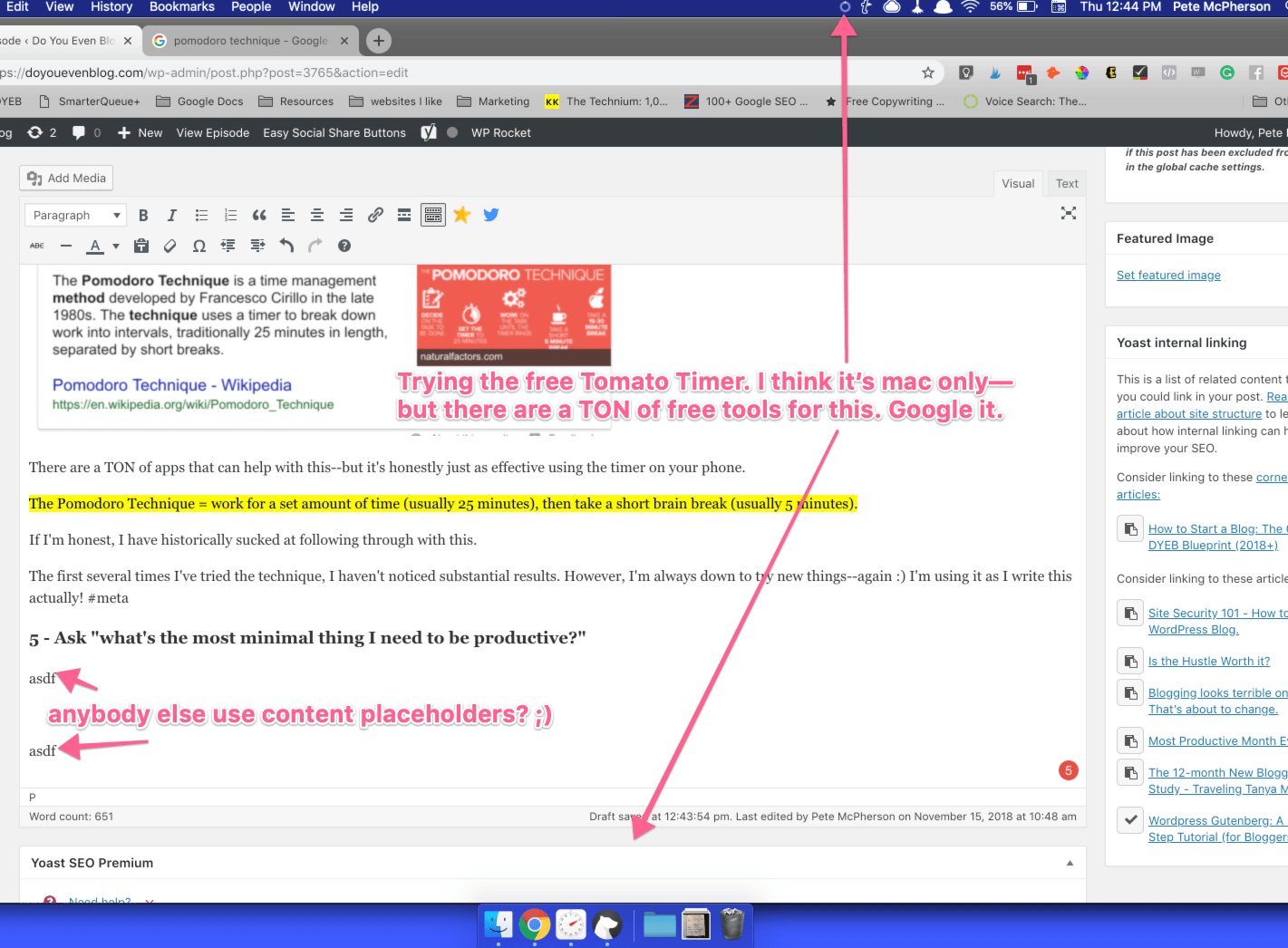Apply strikethrough formatting
The image size is (1288, 948).
coord(37,246)
